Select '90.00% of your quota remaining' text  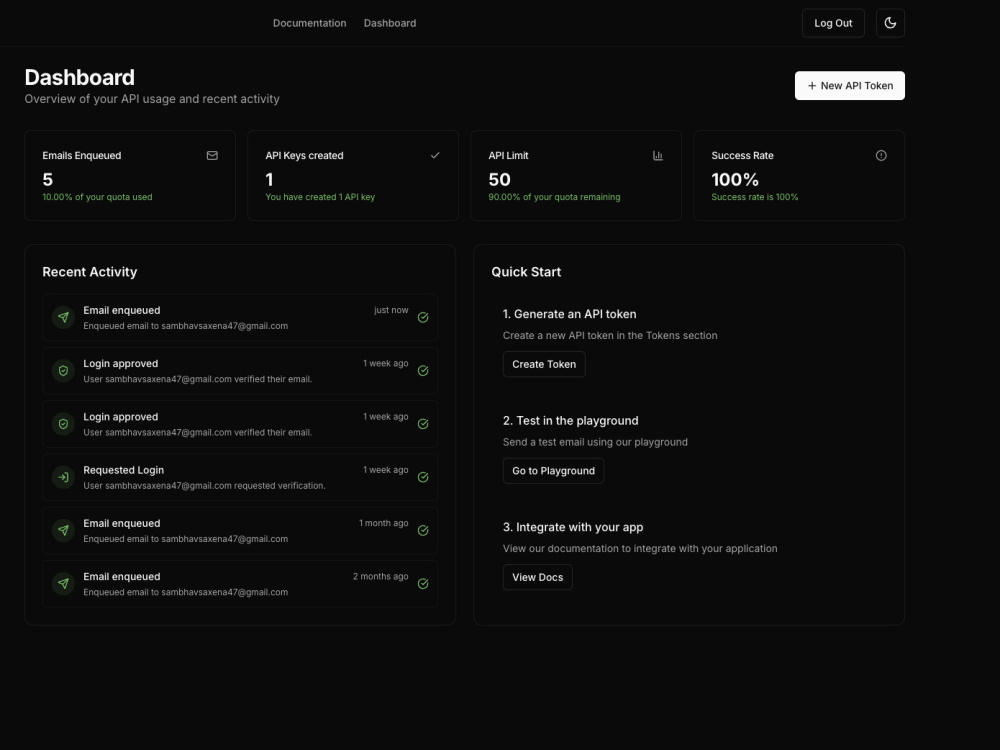coord(554,197)
